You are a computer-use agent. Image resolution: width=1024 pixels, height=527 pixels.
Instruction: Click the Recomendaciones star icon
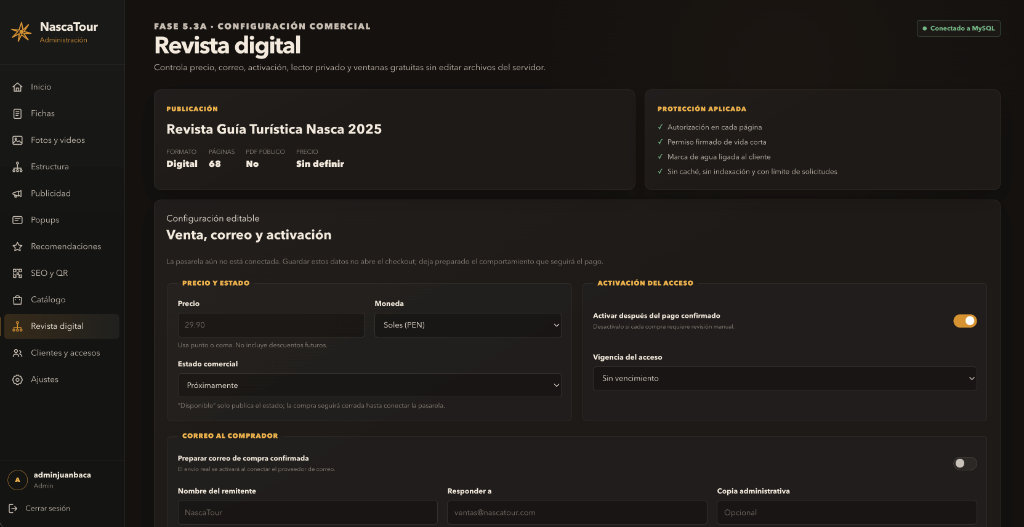click(x=18, y=247)
